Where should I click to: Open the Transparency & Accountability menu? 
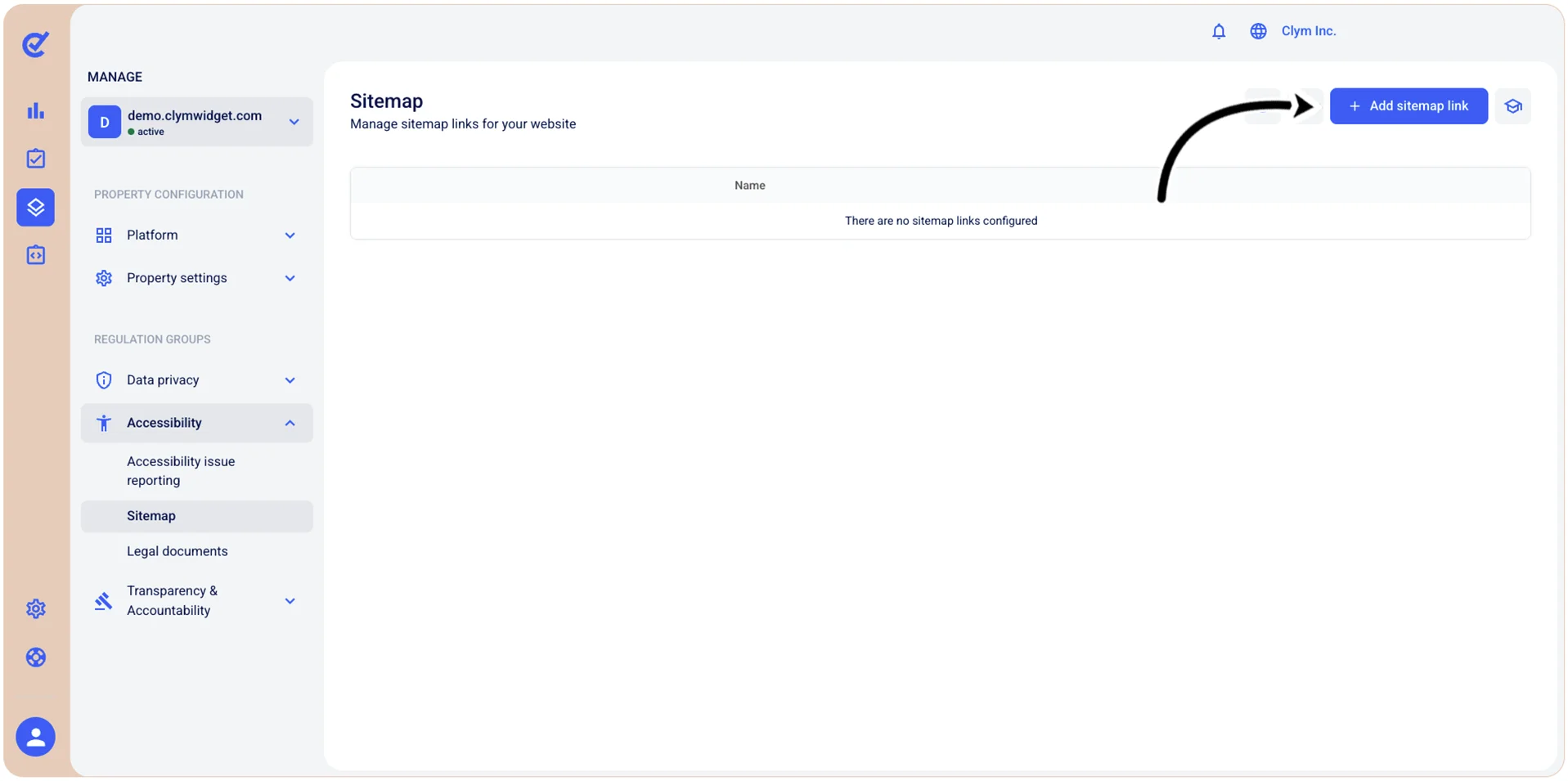[196, 601]
